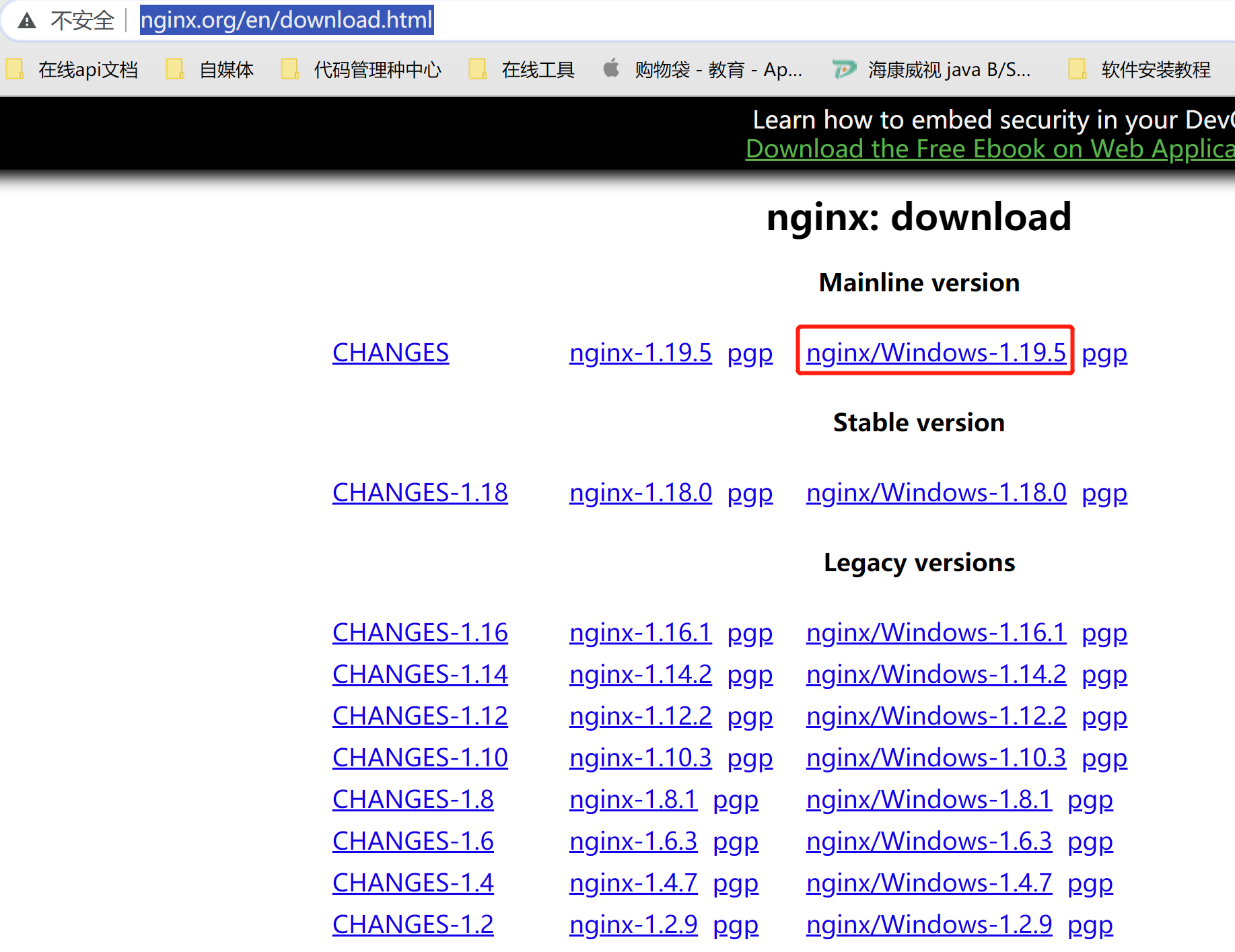Download nginx/Windows-1.19.5
Screen dimensions: 1235x952
(x=936, y=353)
